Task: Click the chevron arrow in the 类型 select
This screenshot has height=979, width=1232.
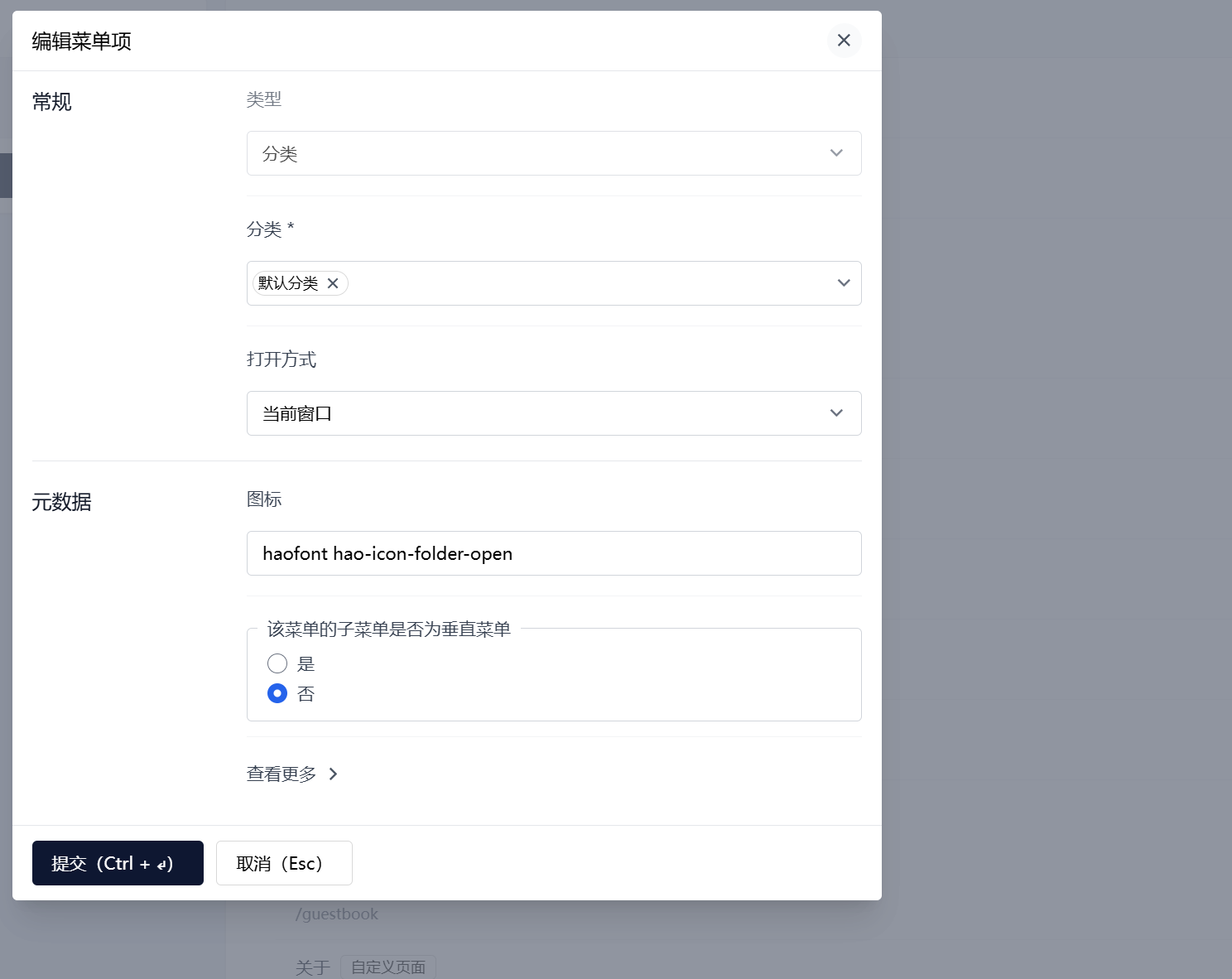Action: (836, 153)
